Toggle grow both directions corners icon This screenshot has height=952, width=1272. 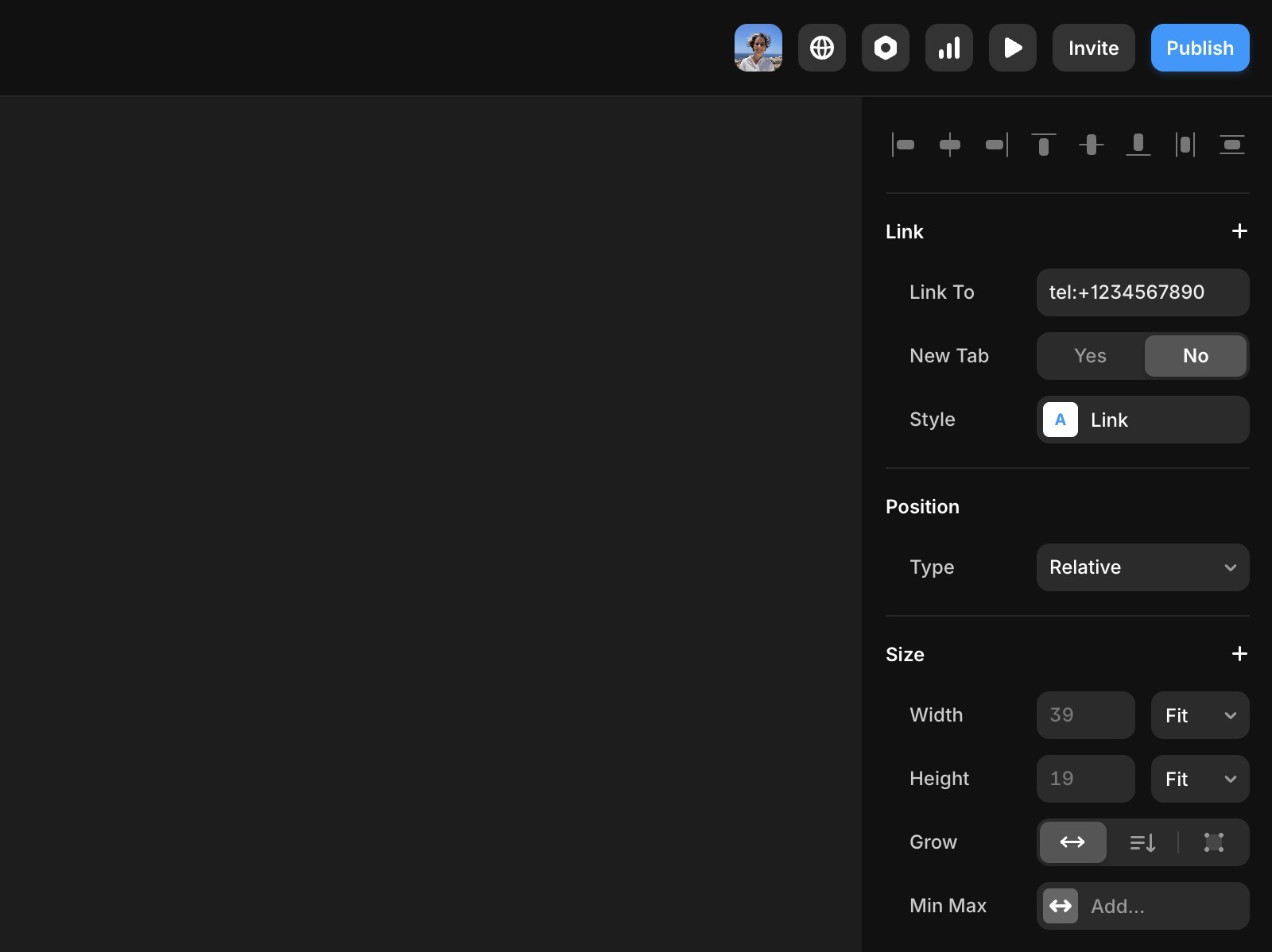tap(1213, 842)
